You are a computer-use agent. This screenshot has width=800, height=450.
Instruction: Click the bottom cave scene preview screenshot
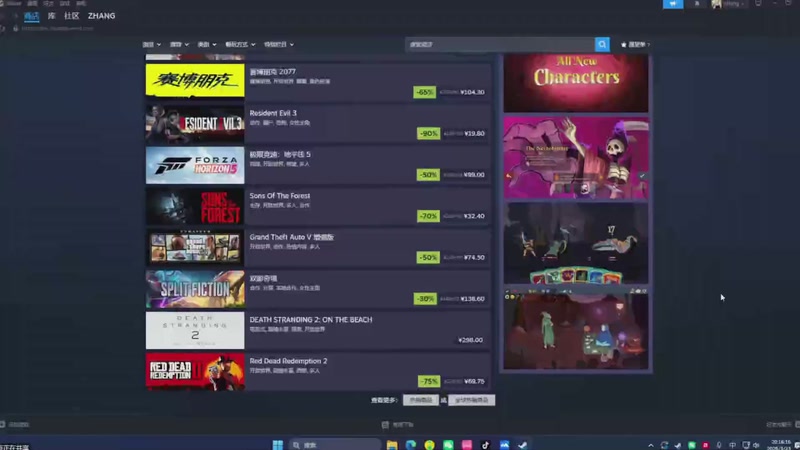576,329
